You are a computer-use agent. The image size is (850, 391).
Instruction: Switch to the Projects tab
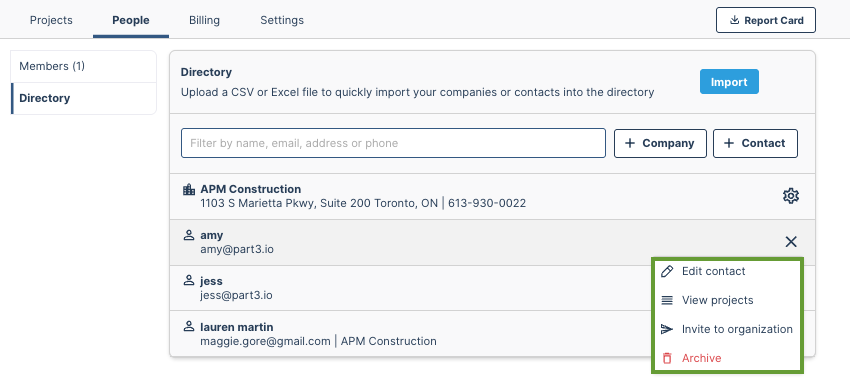(51, 20)
